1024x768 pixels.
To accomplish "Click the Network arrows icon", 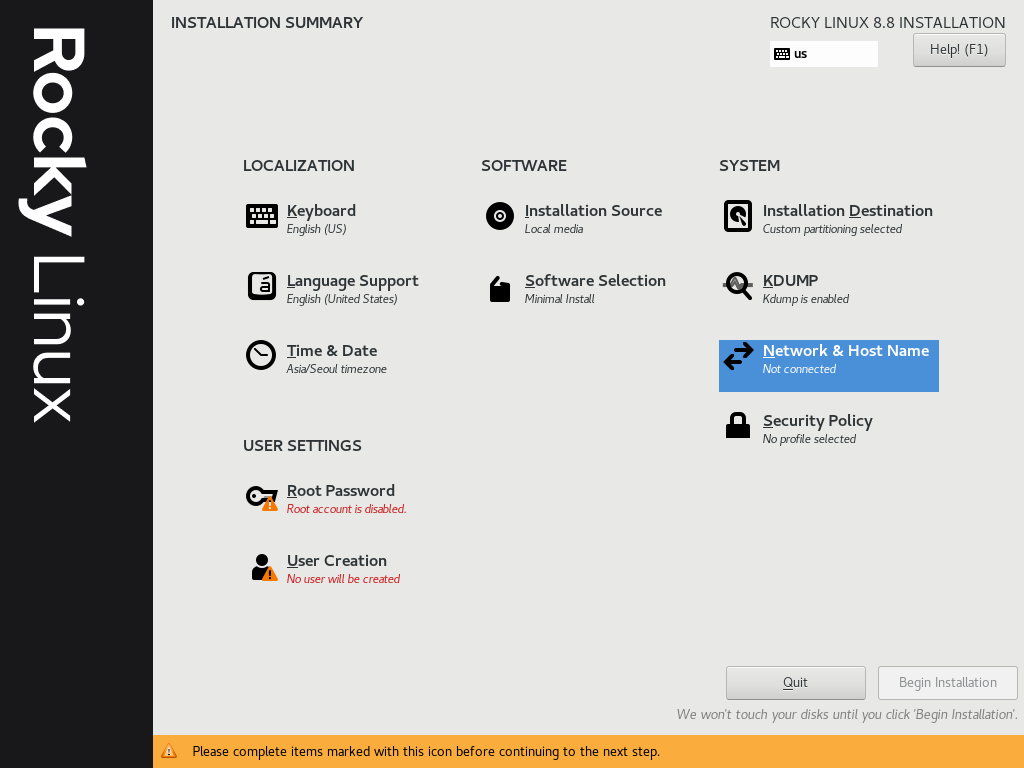I will 738,357.
